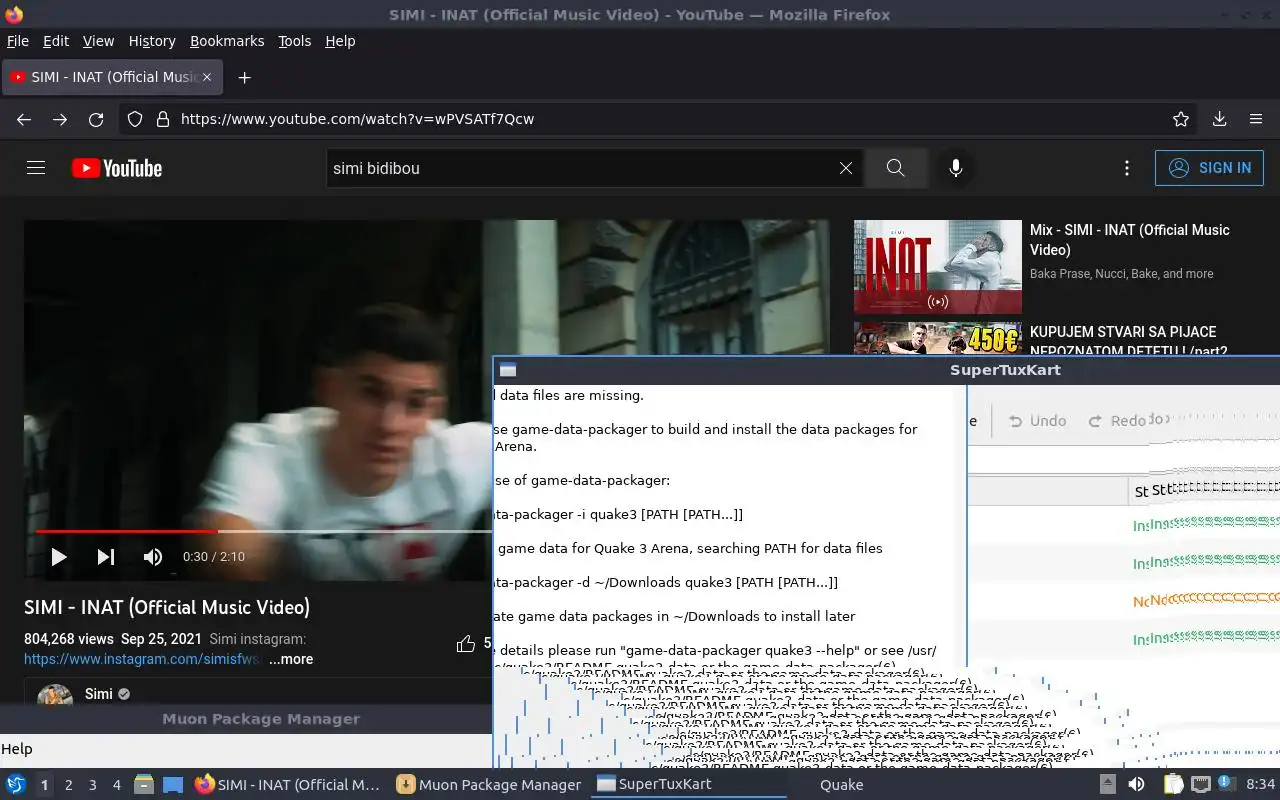Open the Mix - SIMI - INAT thumbnail
Screen dimensions: 1280x800
938,267
